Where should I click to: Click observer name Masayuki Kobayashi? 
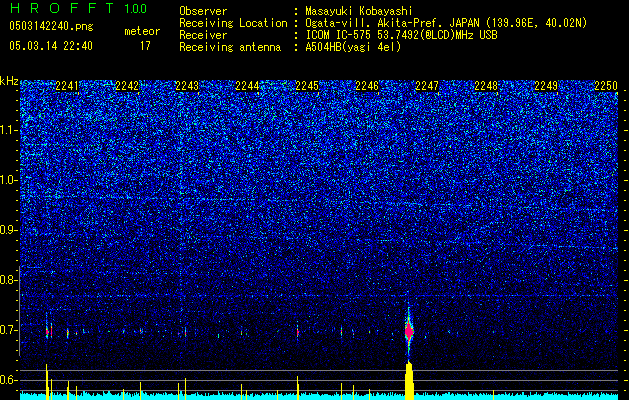359,11
